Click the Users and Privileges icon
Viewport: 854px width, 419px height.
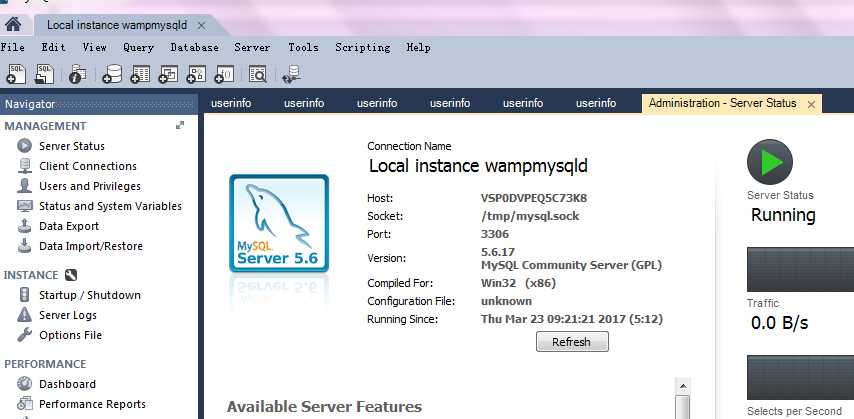[25, 186]
